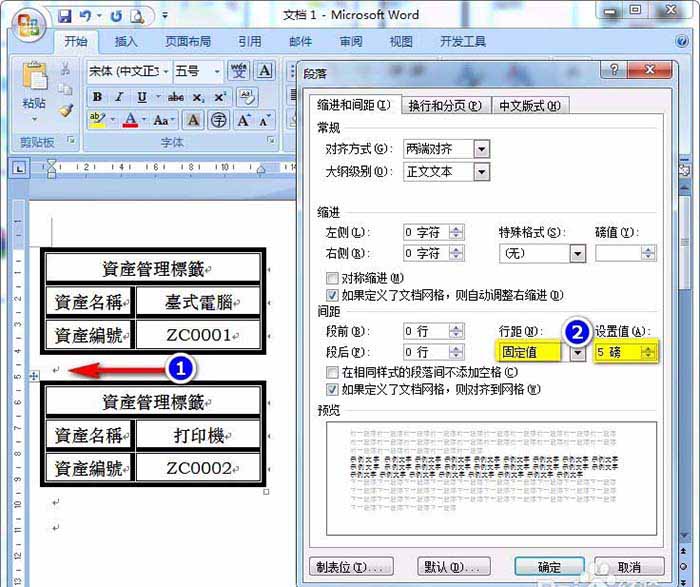The image size is (700, 587).
Task: Save the document from quick access toolbar
Action: 65,17
